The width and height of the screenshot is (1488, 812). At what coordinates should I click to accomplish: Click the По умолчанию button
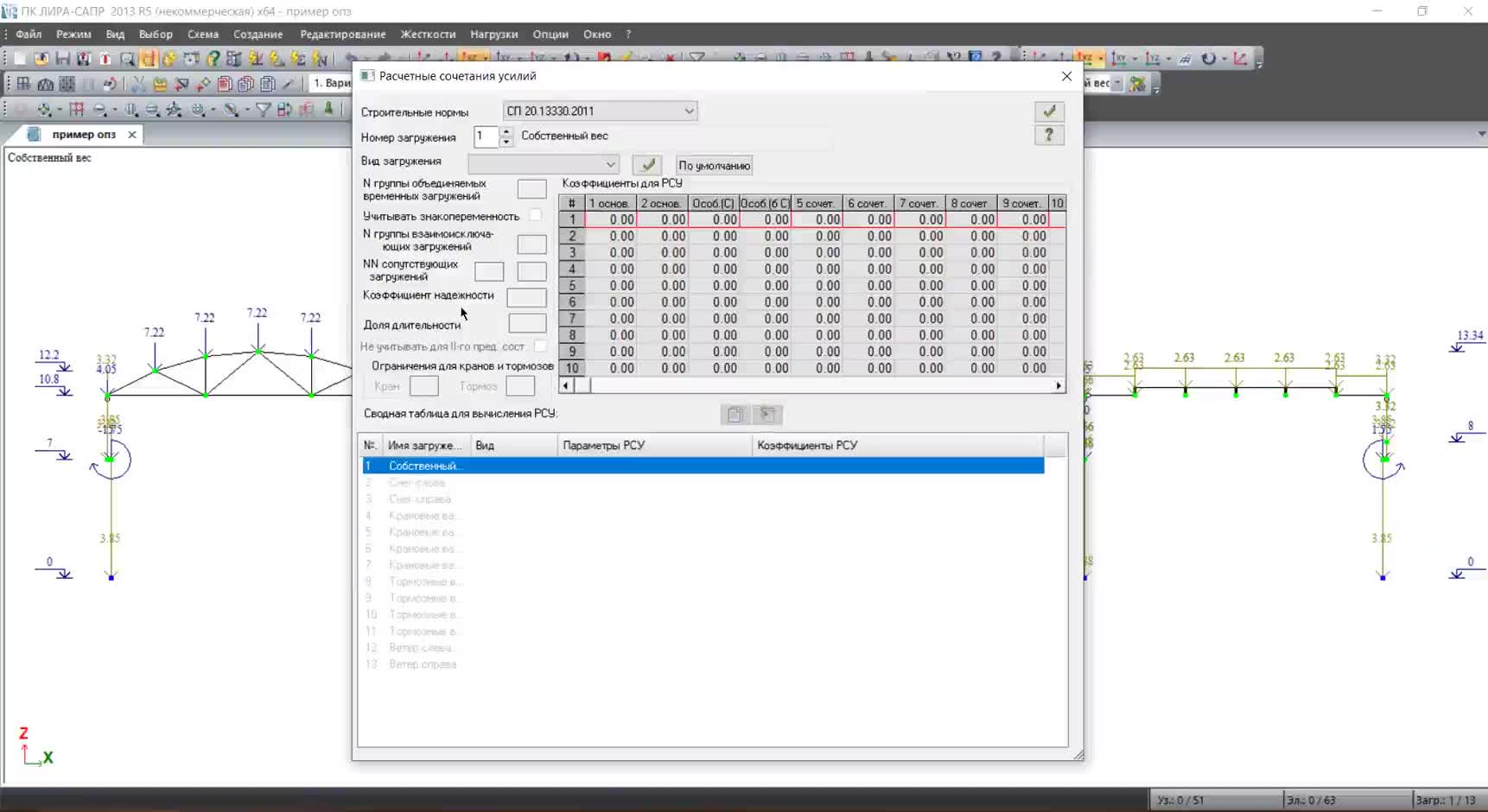click(715, 166)
